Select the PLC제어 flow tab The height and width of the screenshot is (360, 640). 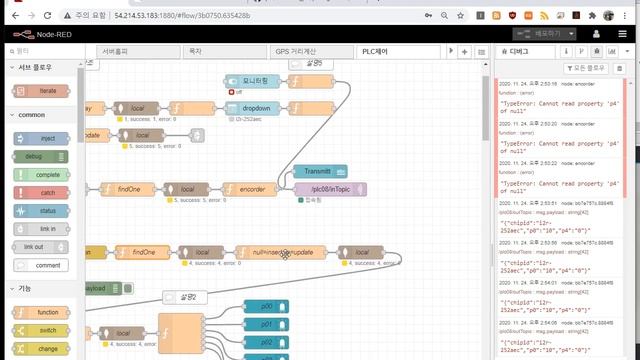coord(398,52)
